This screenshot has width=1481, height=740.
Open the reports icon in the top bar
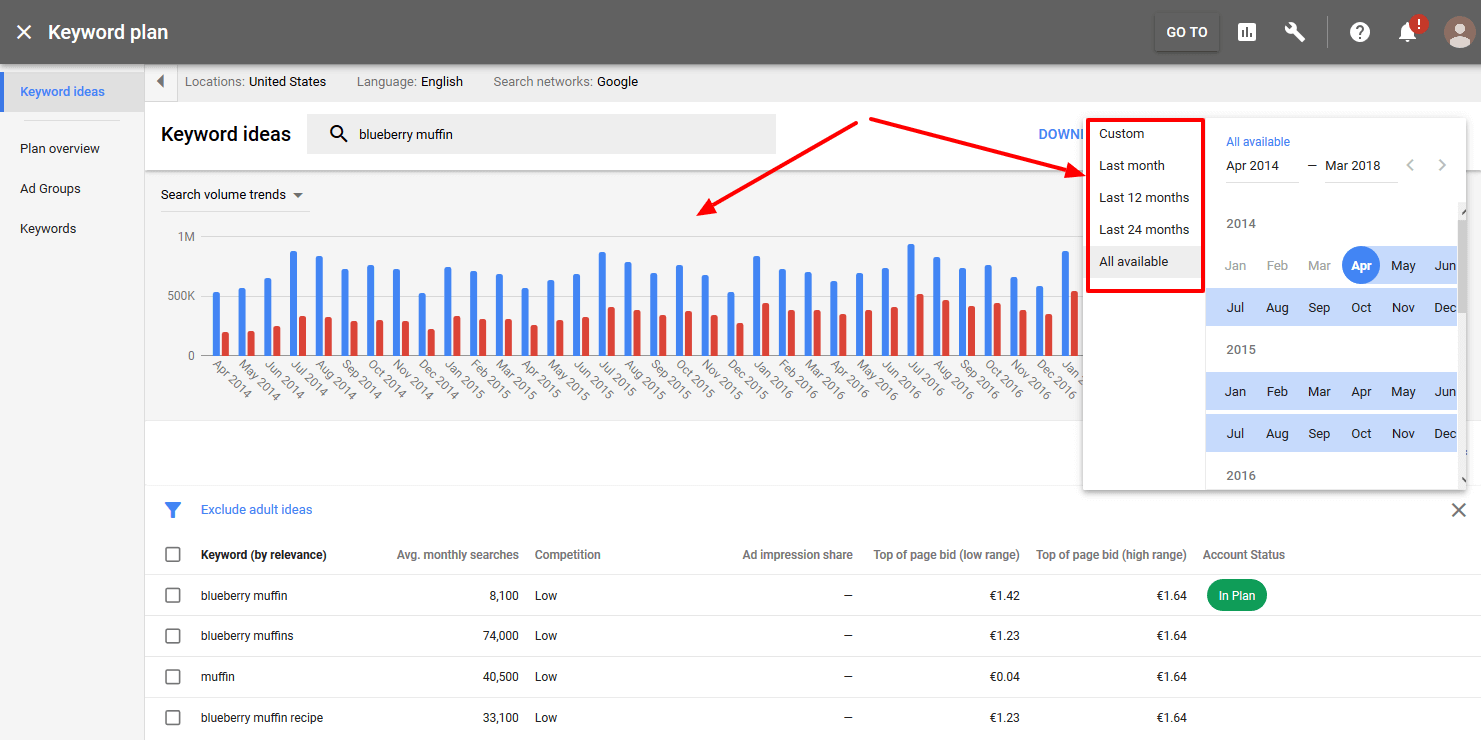click(x=1247, y=31)
